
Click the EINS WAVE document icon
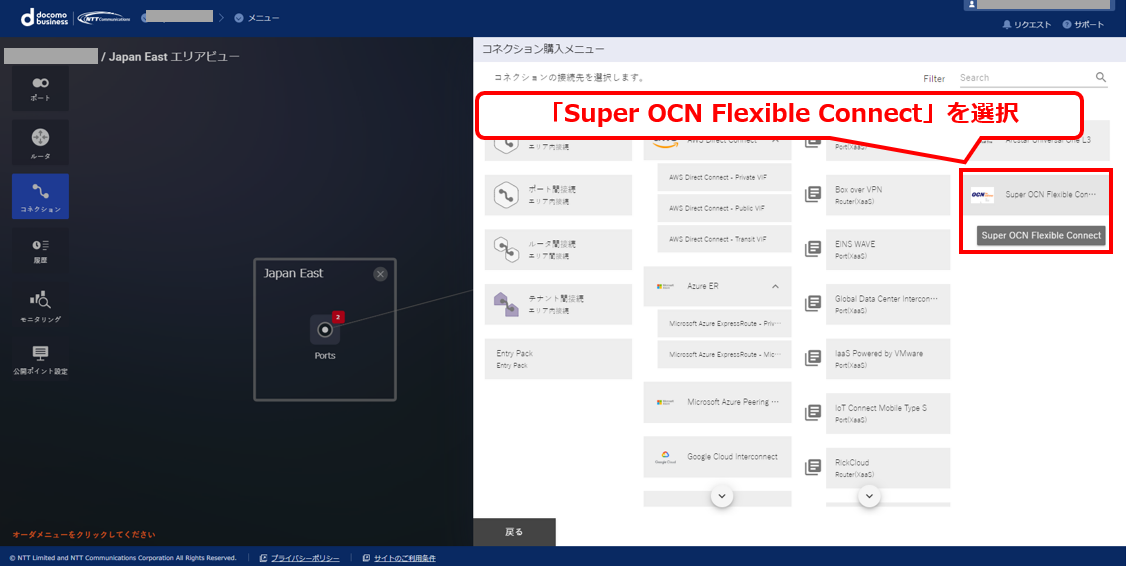[813, 249]
